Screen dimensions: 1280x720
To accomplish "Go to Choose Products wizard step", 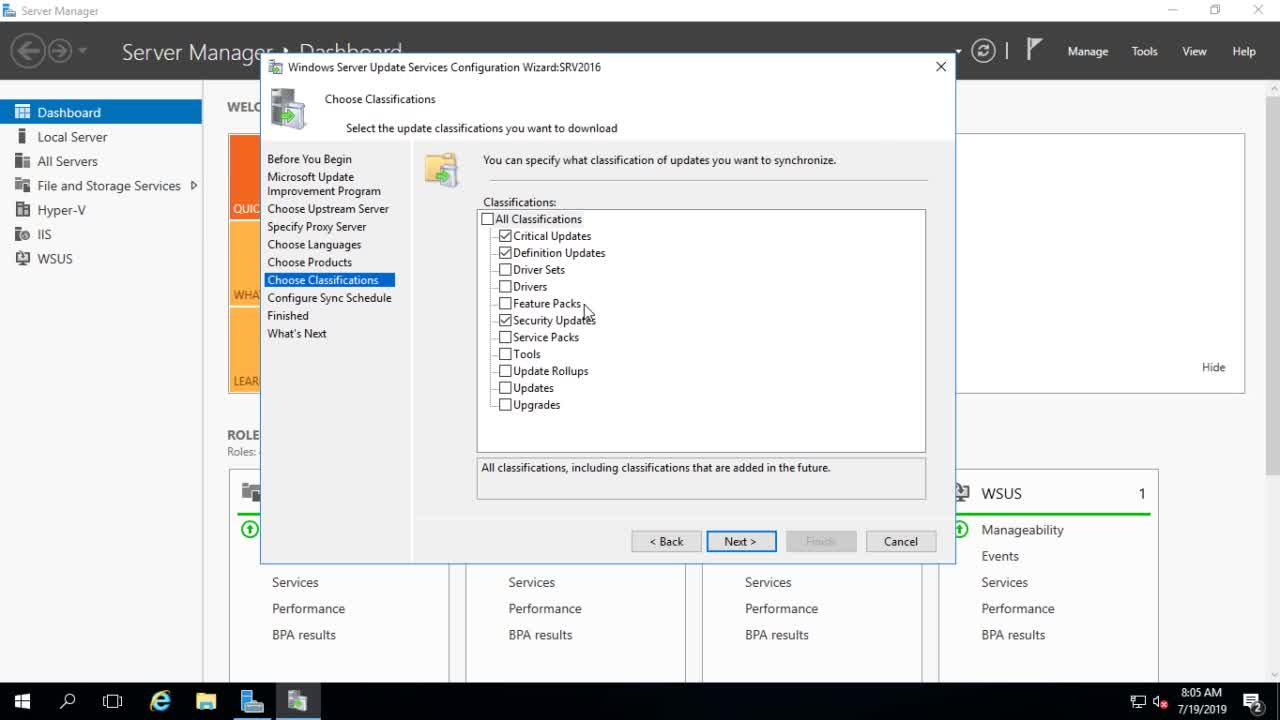I will (x=309, y=262).
